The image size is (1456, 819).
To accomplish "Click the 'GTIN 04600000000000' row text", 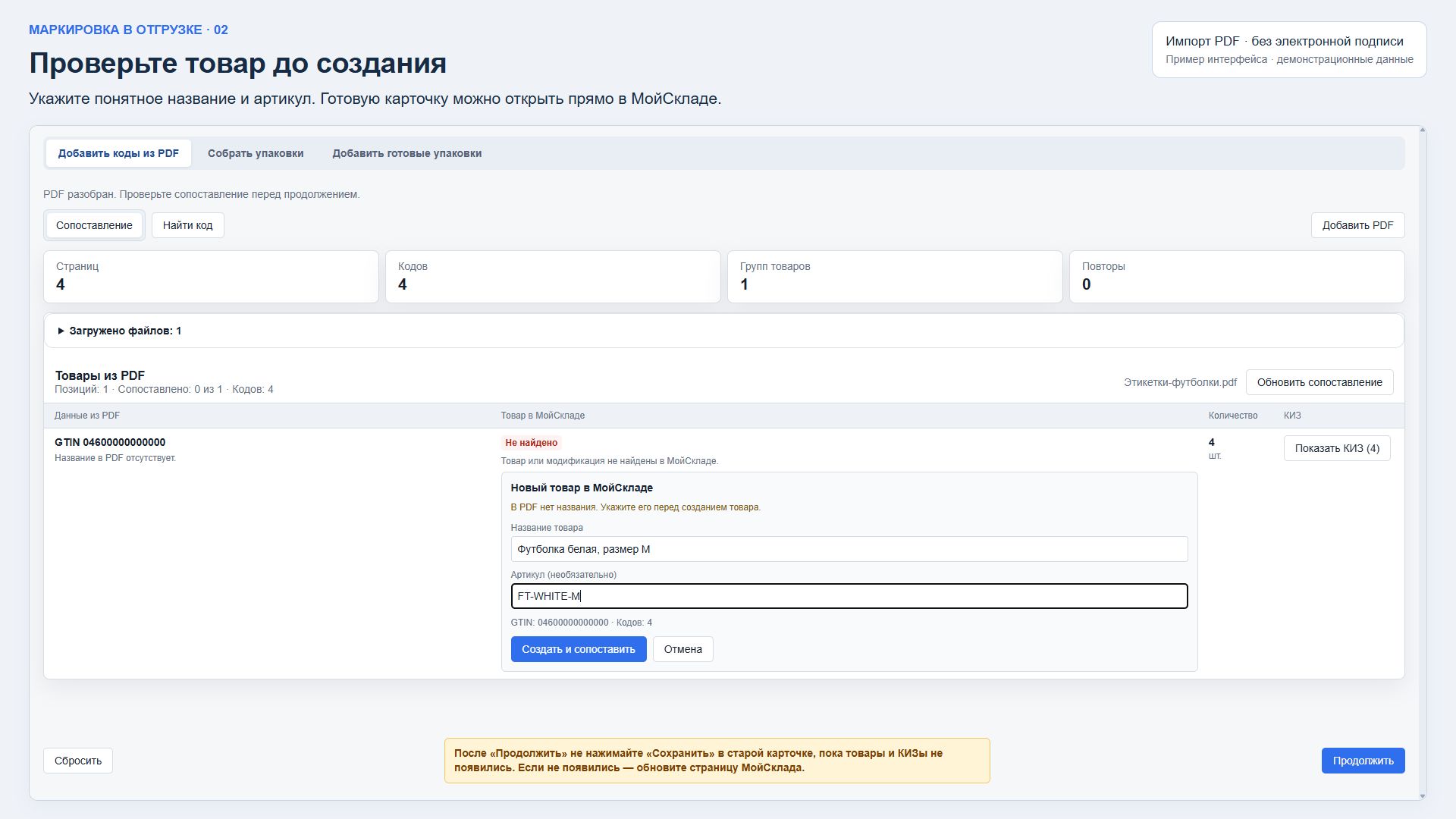I will [x=110, y=442].
